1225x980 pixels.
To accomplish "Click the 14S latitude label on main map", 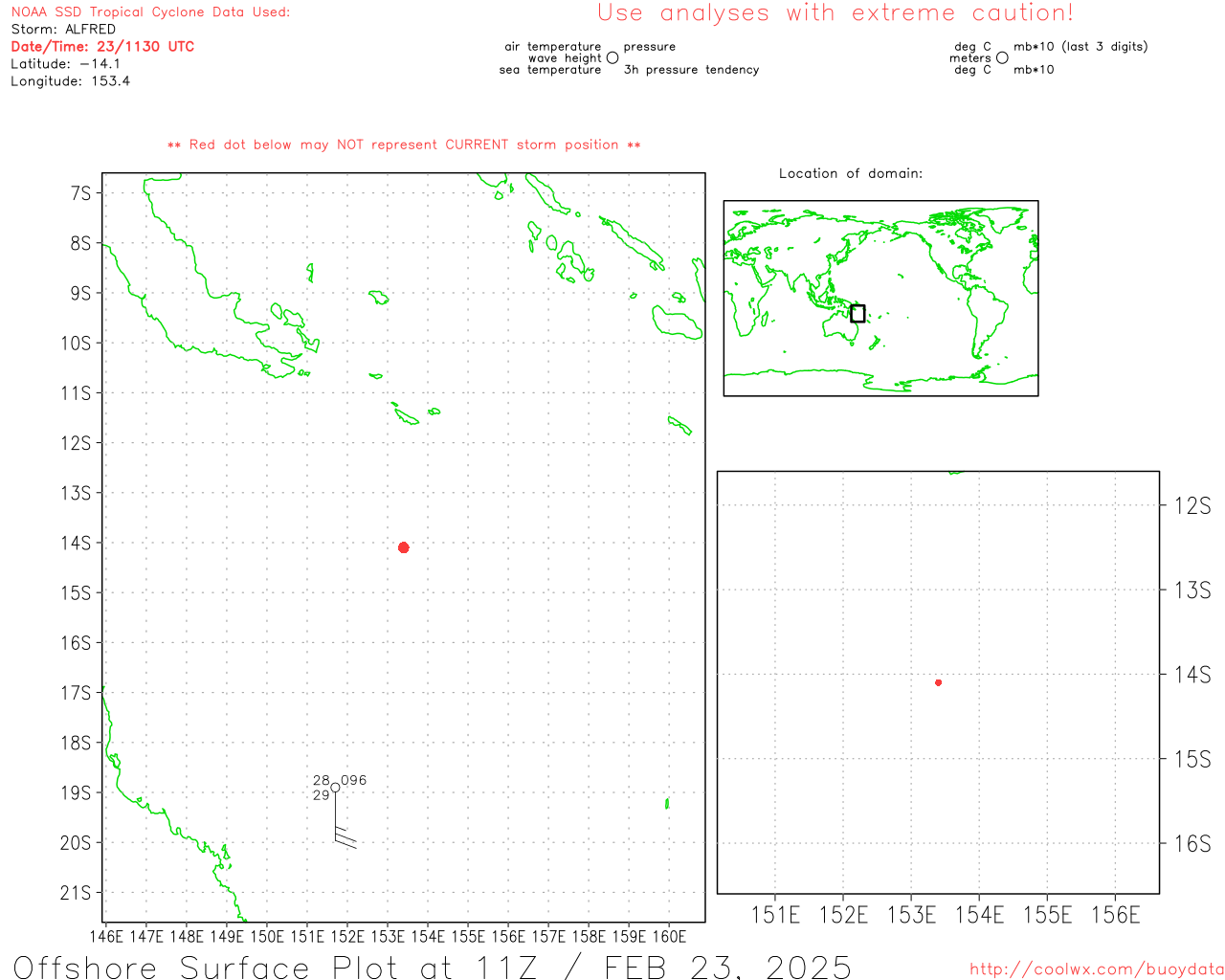I will tap(77, 543).
